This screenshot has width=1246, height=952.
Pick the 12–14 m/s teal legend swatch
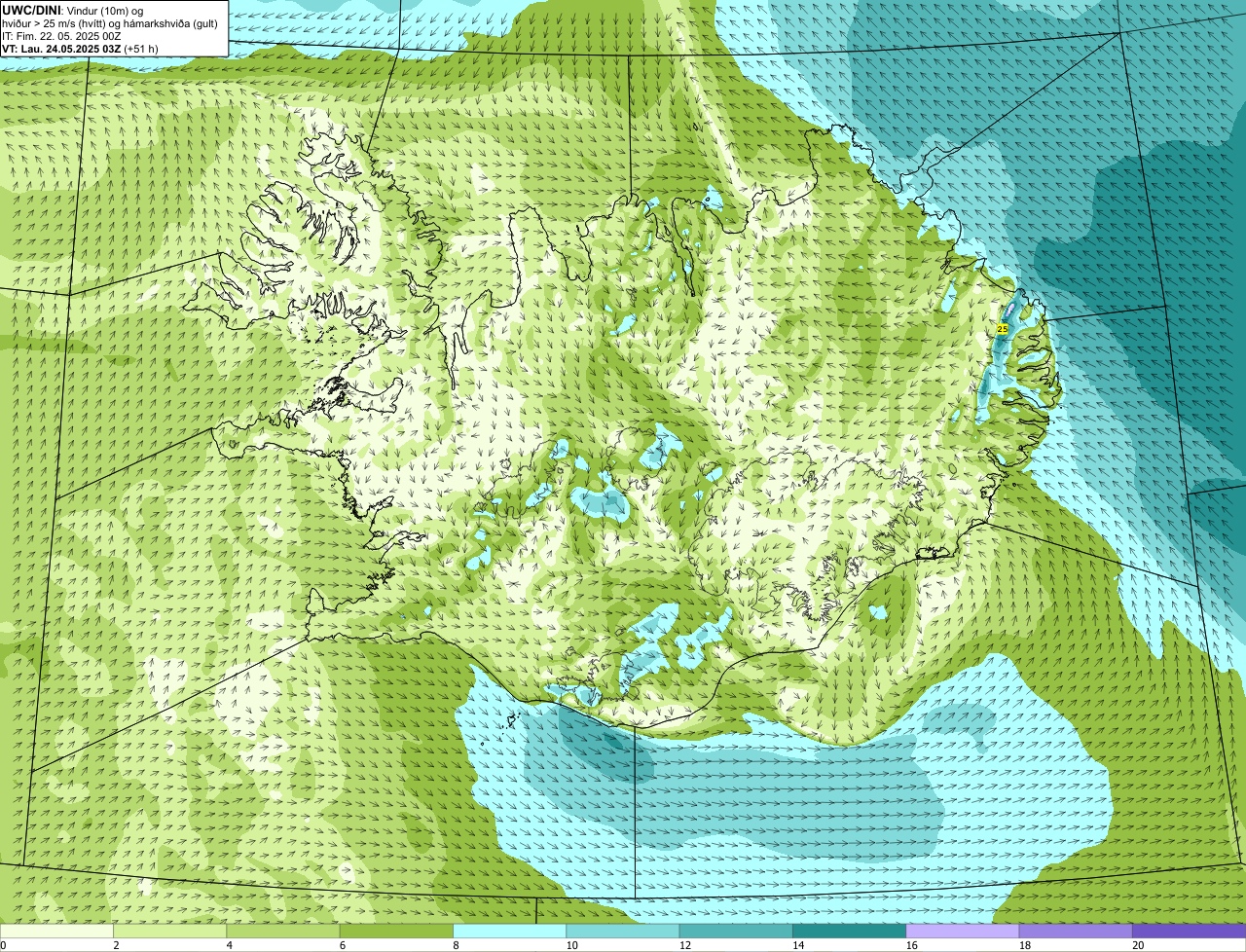pyautogui.click(x=736, y=931)
